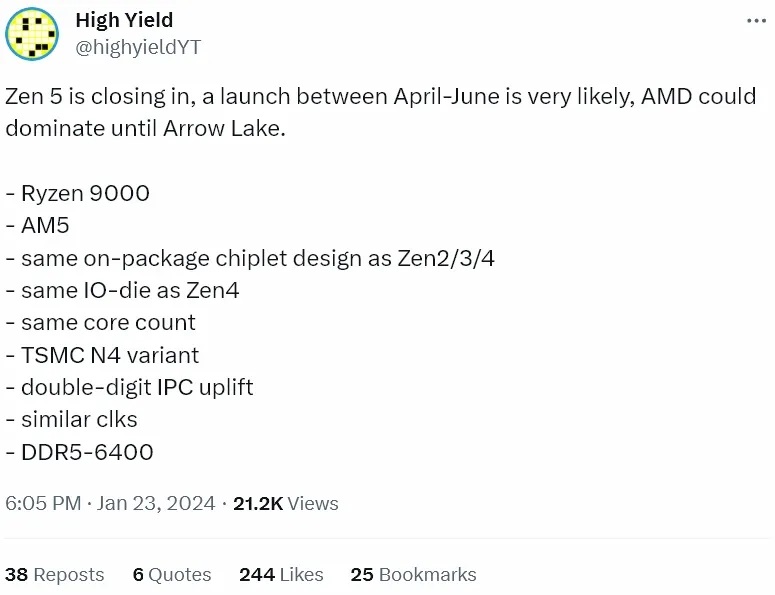The image size is (775, 595).
Task: Select the Jan 23, 2024 date
Action: 156,504
